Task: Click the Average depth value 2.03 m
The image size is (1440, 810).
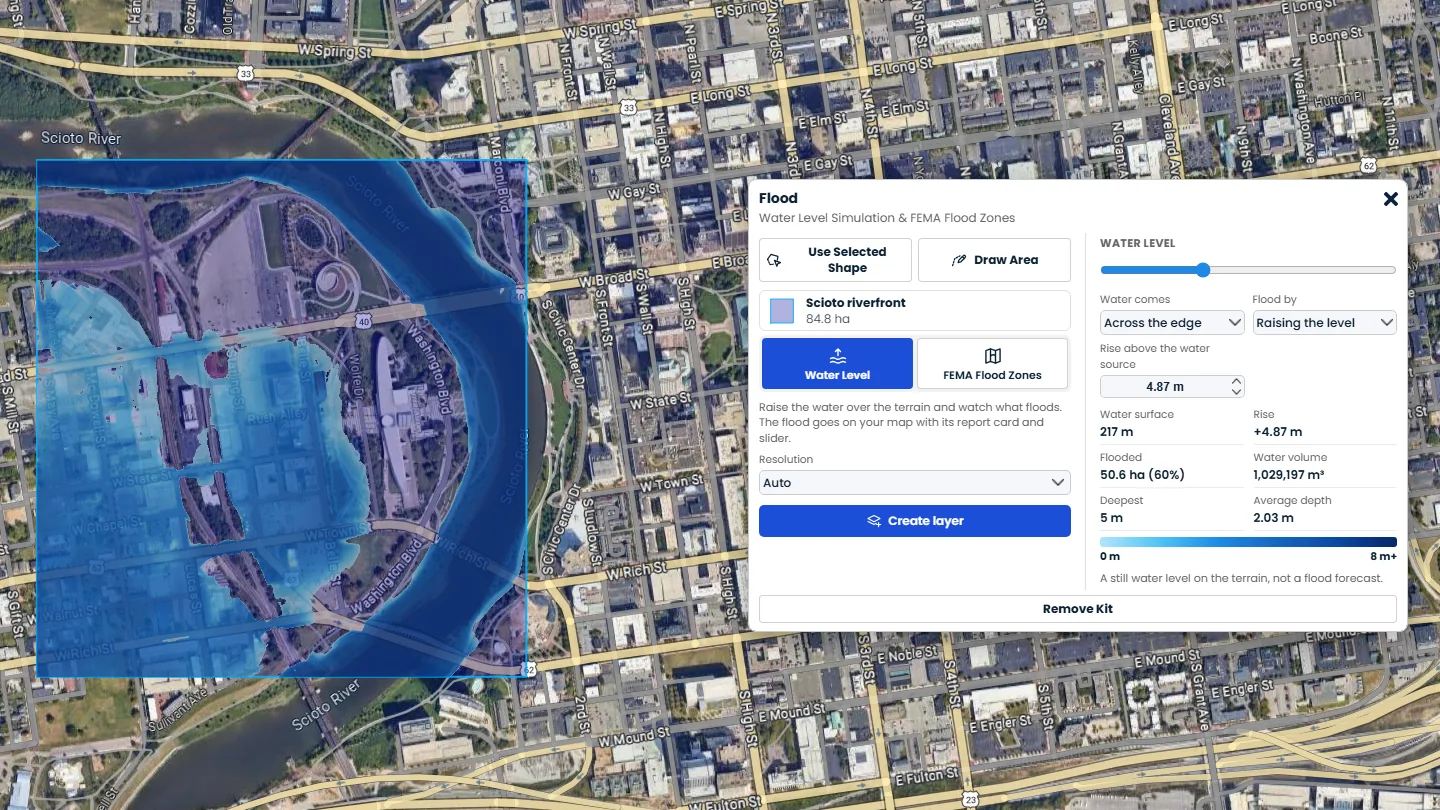Action: (1273, 518)
